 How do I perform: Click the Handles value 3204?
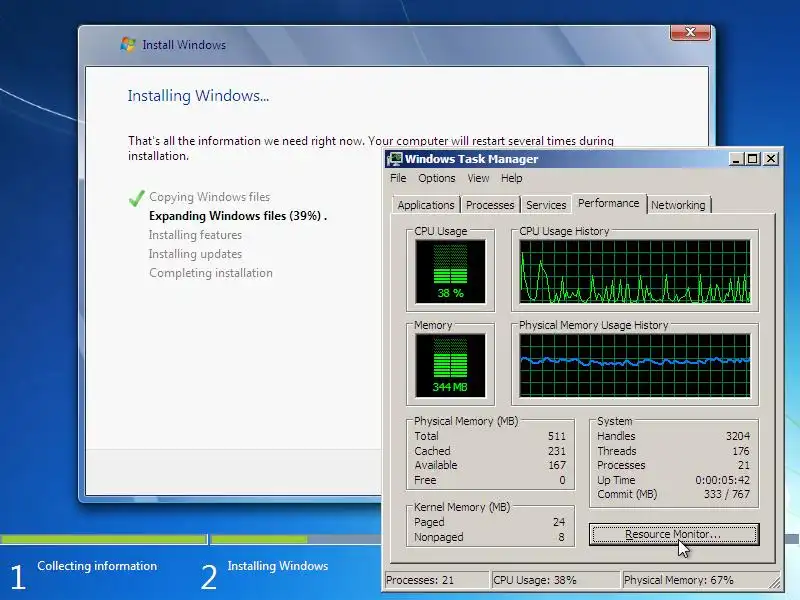pos(738,436)
